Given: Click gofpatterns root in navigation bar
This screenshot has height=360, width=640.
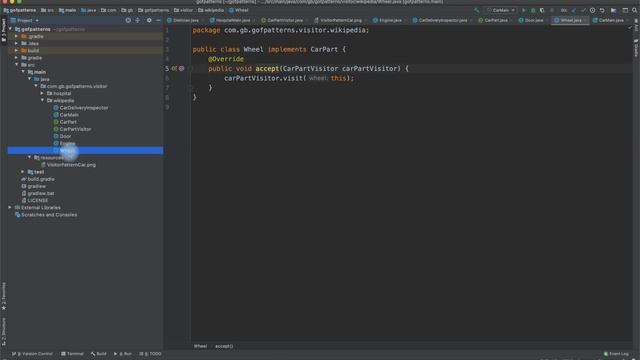Looking at the screenshot, I should click(20, 10).
